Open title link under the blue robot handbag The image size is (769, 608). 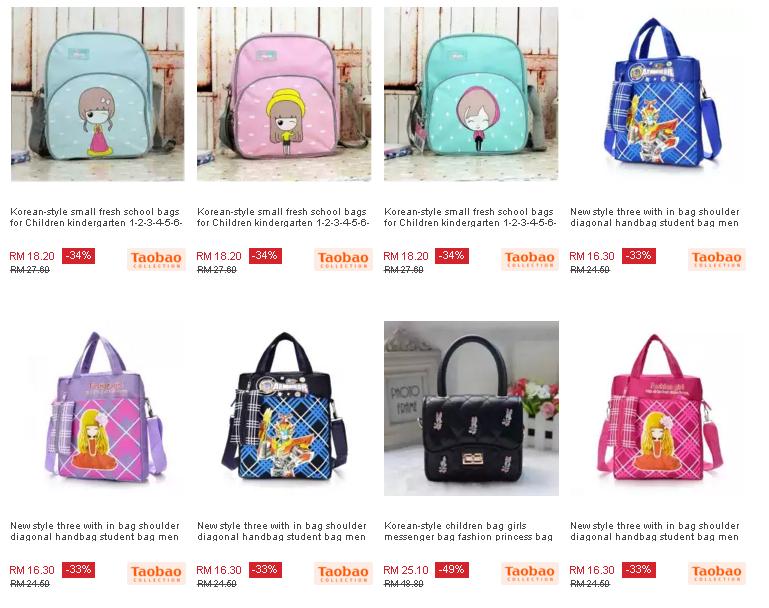(x=655, y=217)
